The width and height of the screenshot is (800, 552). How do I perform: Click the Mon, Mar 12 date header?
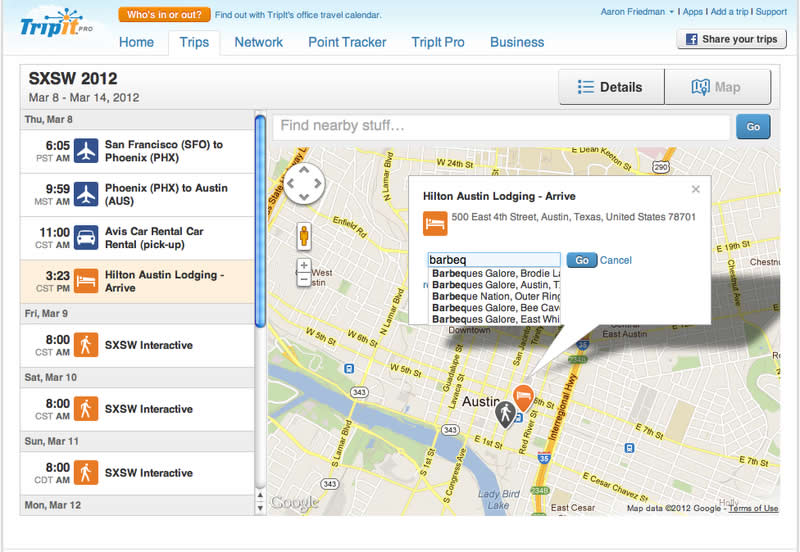click(137, 505)
